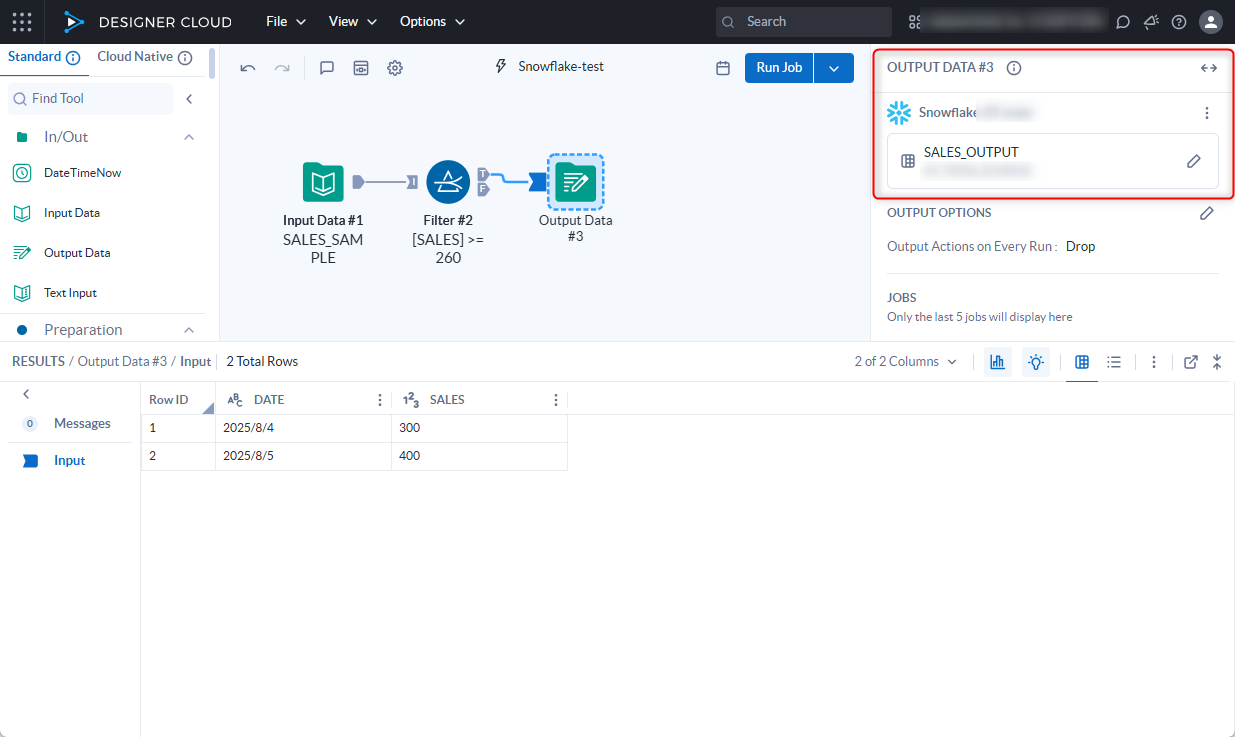
Task: Open the help question mark icon
Action: coord(1179,22)
